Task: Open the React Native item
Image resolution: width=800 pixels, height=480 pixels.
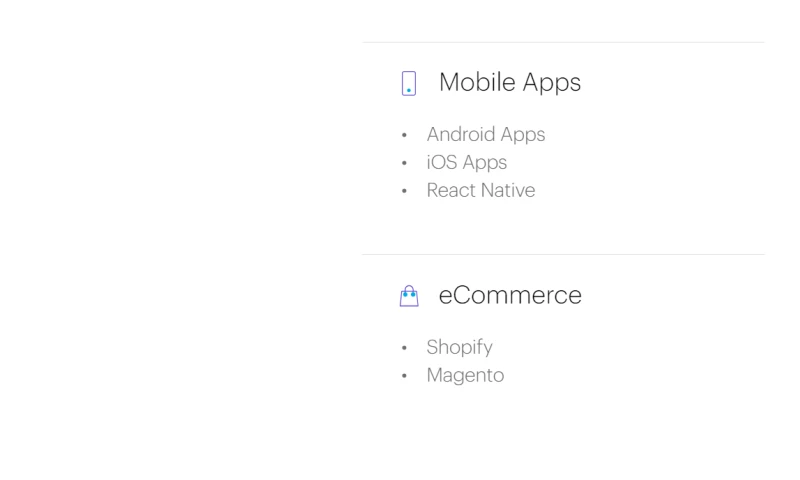Action: (480, 190)
